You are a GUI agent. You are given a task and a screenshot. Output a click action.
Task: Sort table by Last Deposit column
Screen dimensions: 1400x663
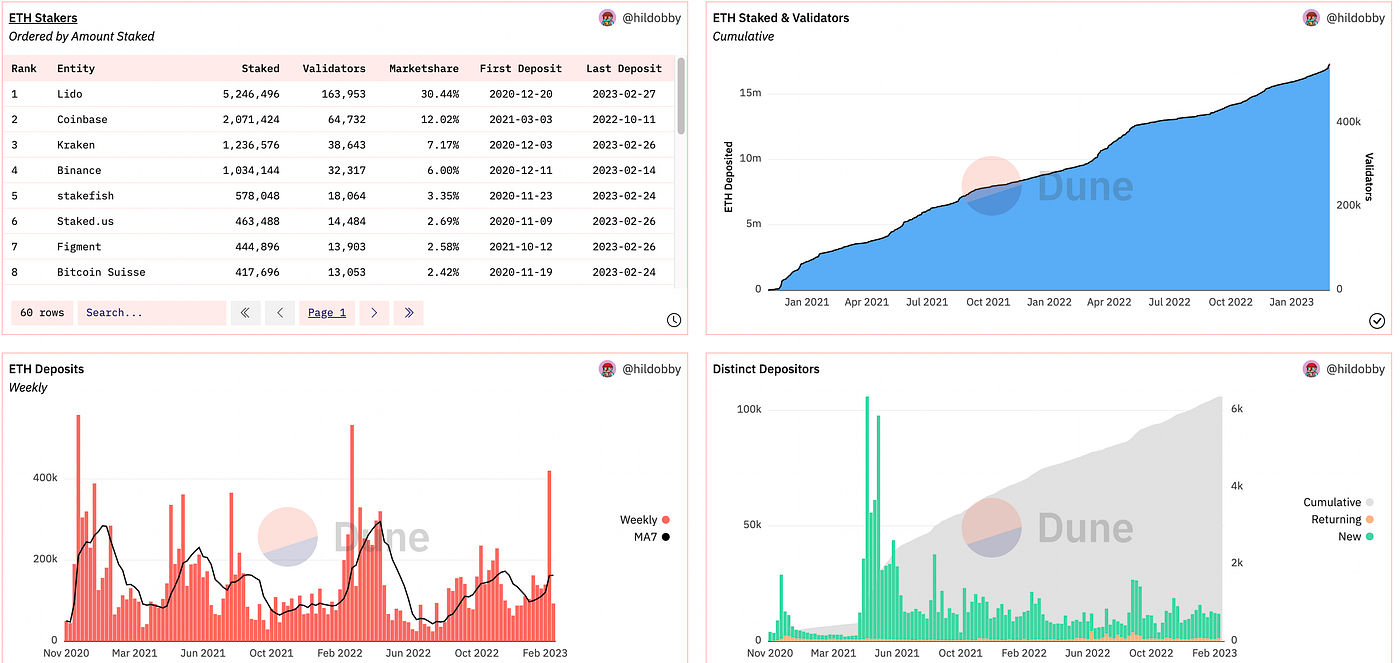click(624, 69)
